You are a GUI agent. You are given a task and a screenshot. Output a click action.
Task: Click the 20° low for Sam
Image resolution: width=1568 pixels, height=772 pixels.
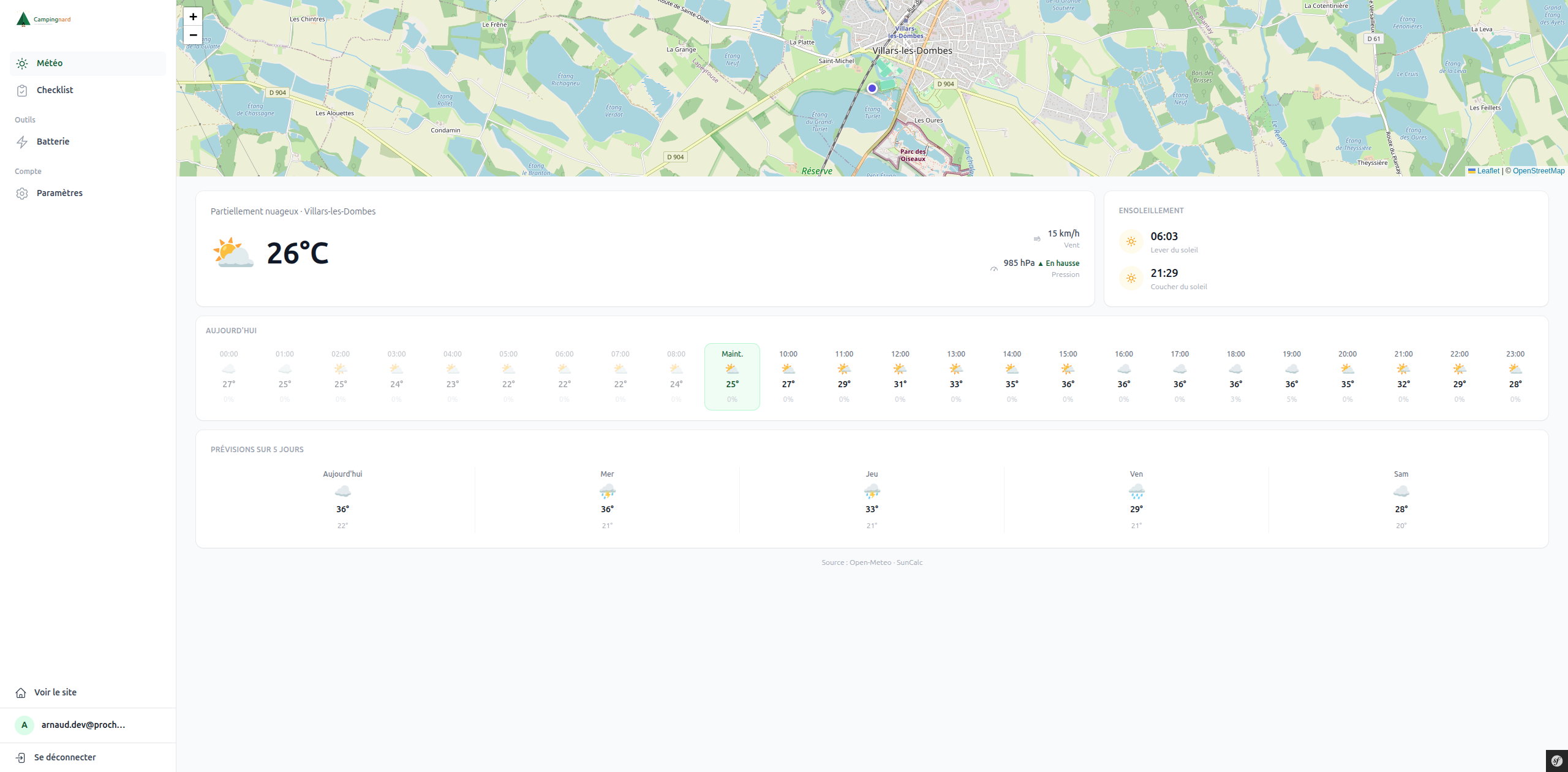click(x=1401, y=526)
